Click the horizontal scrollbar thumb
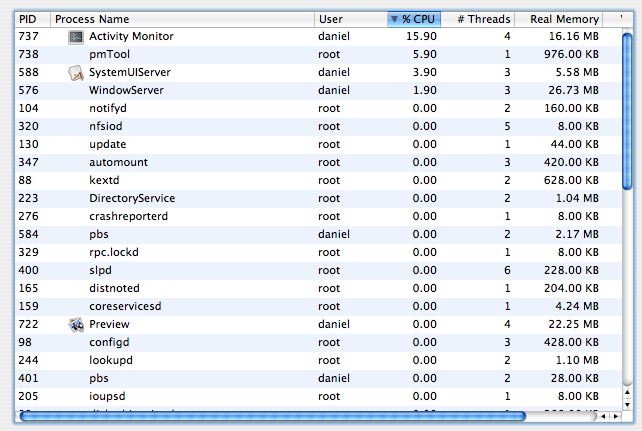Viewport: 642px width, 431px height. point(273,416)
